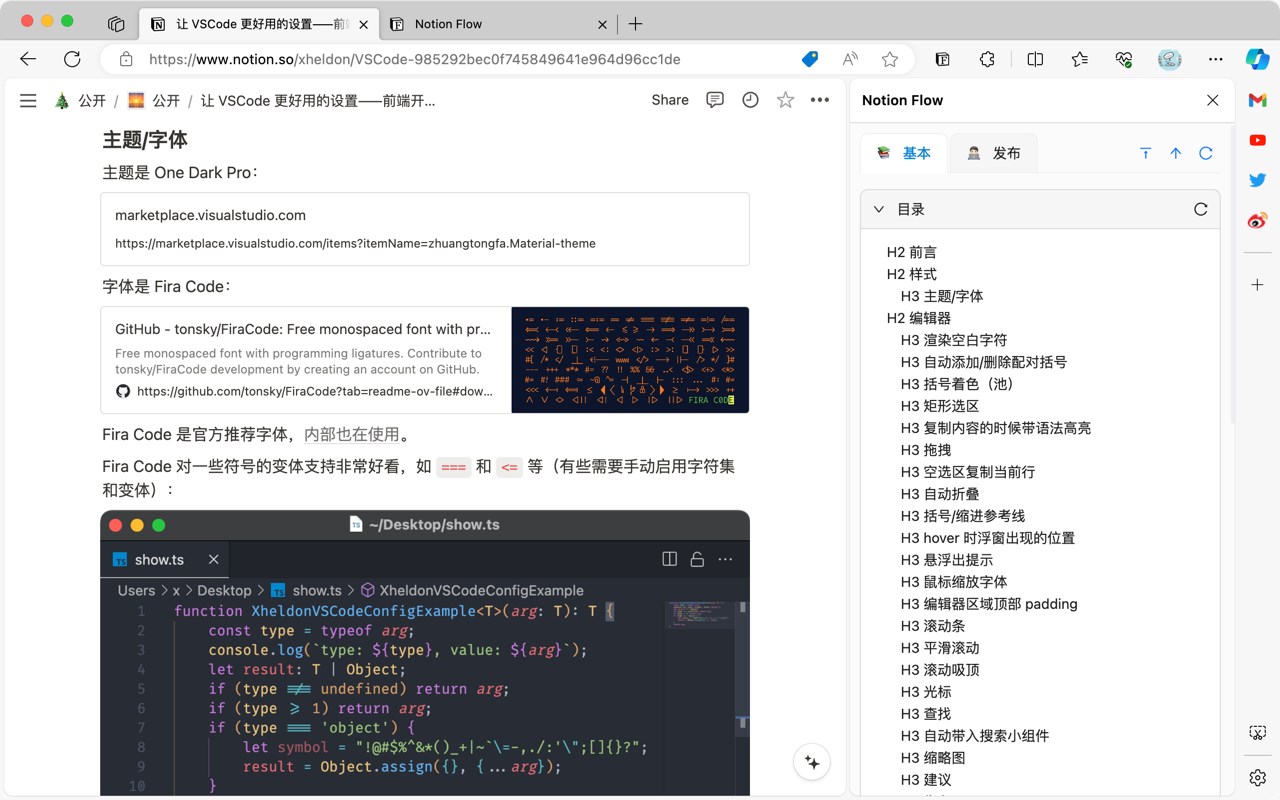Open Twitter from the browser sidebar
The height and width of the screenshot is (800, 1280).
pyautogui.click(x=1258, y=180)
